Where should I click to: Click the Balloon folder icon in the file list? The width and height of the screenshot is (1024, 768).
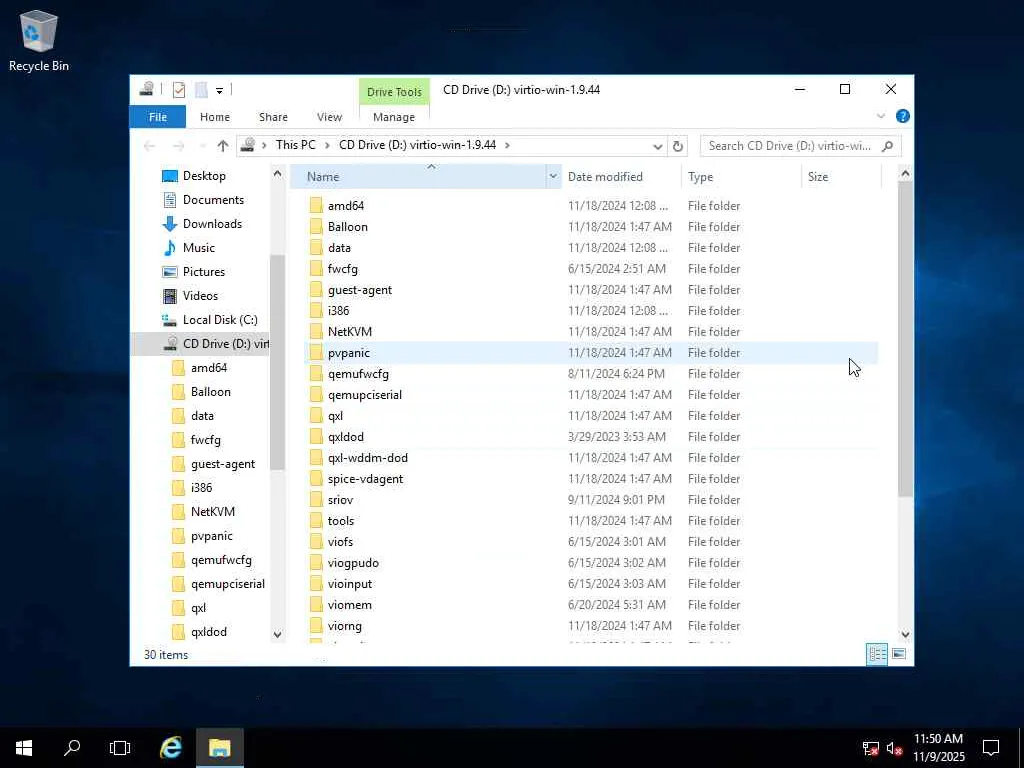click(316, 227)
